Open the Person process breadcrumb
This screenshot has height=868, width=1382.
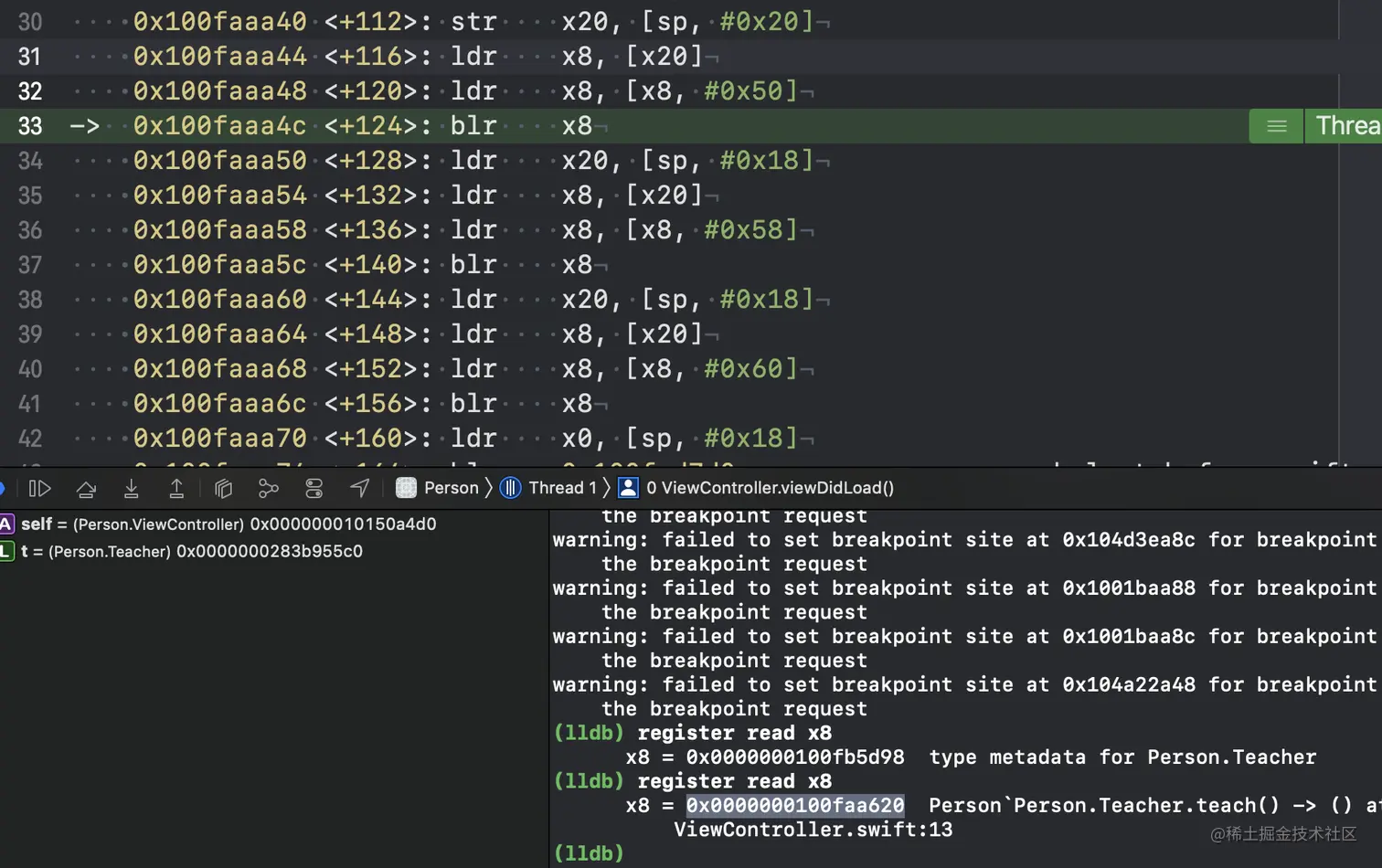pyautogui.click(x=438, y=488)
